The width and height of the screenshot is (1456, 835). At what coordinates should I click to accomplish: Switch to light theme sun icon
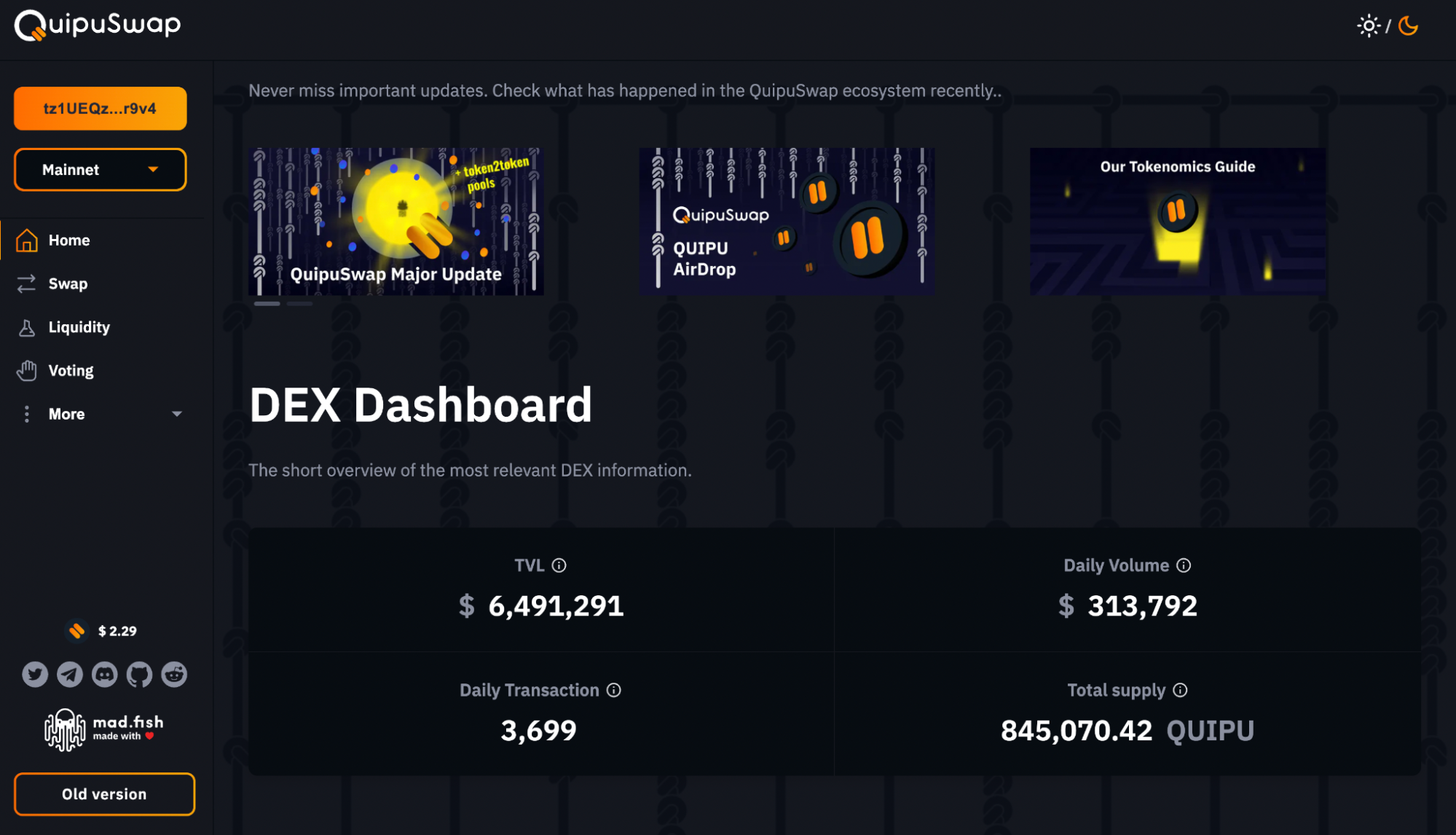click(1368, 26)
